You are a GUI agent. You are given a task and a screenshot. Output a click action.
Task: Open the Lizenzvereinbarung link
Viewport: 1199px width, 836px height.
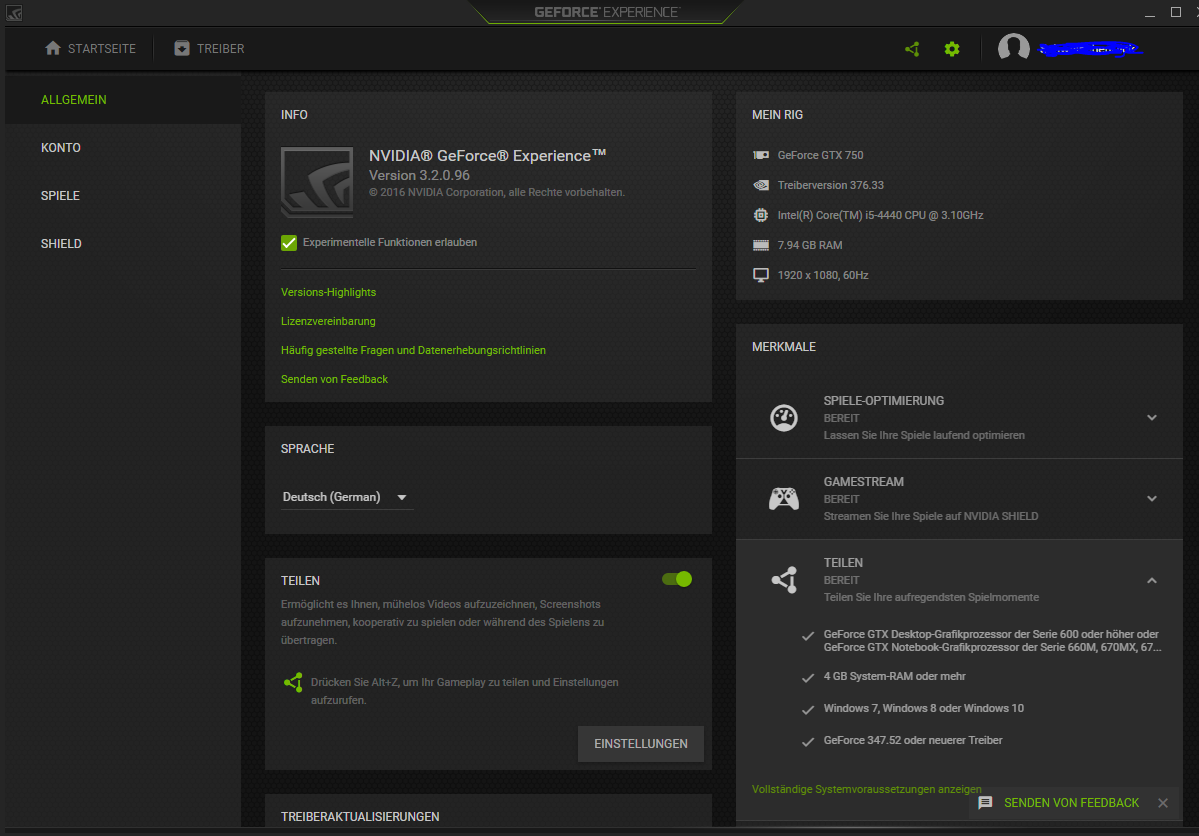328,321
